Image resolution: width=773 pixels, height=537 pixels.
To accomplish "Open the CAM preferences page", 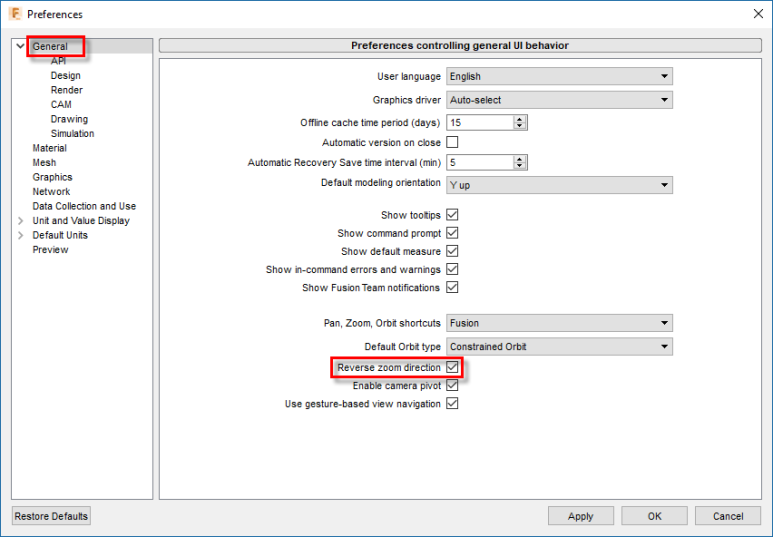I will (x=61, y=105).
